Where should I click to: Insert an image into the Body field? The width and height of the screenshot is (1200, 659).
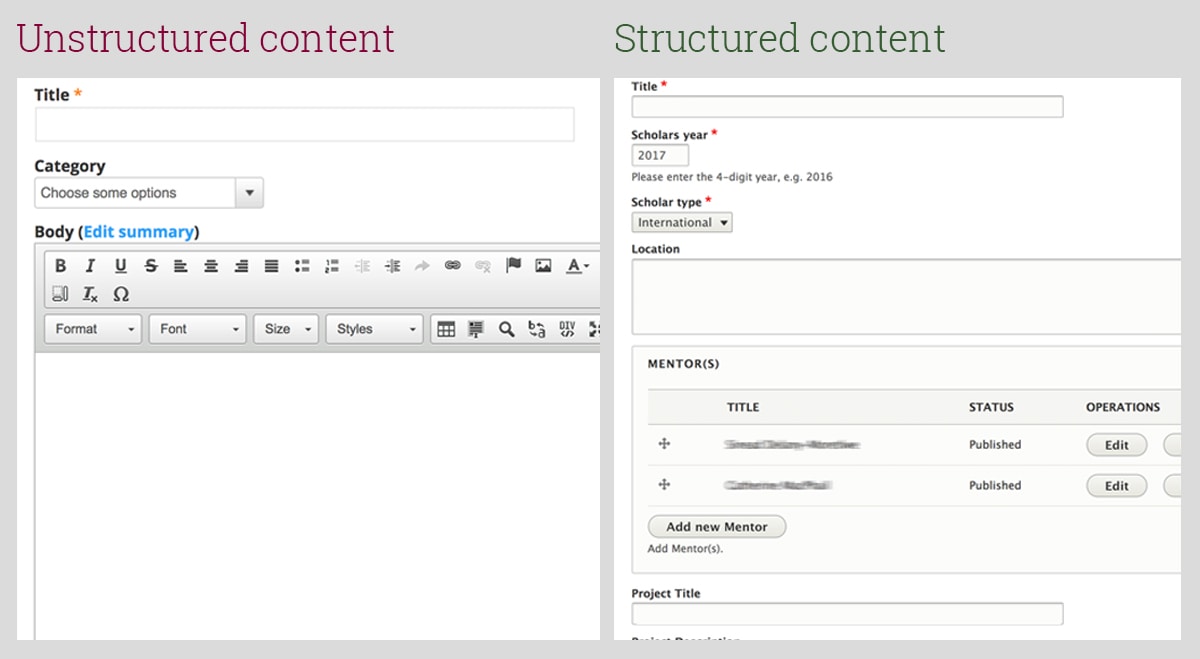[541, 266]
